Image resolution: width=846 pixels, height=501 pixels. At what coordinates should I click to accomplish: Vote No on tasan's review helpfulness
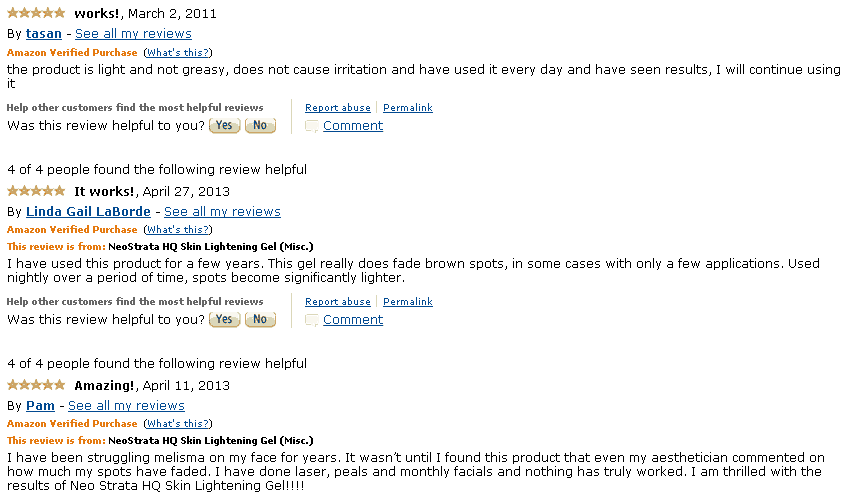[x=260, y=126]
